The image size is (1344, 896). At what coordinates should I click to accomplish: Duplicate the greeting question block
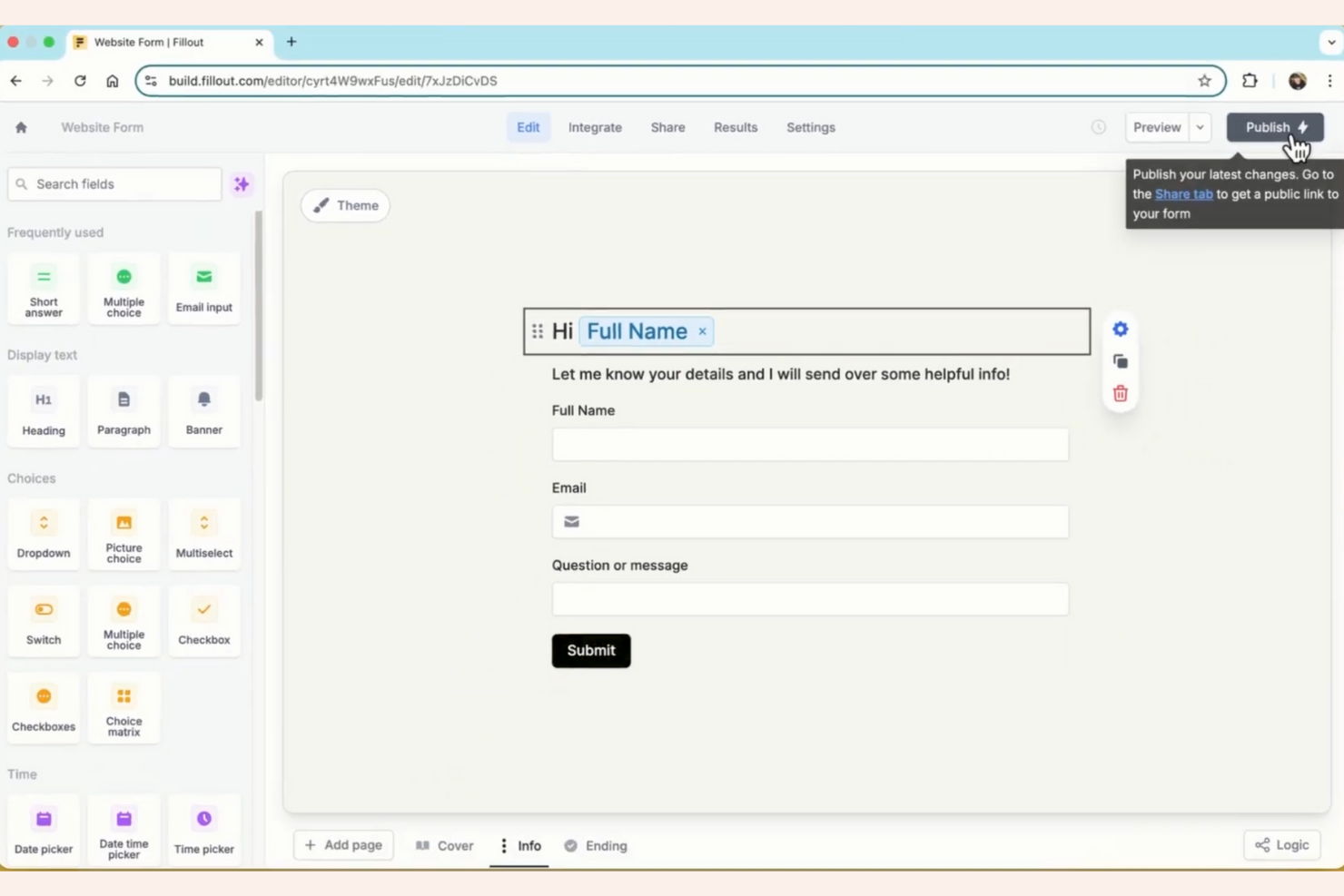(1120, 360)
